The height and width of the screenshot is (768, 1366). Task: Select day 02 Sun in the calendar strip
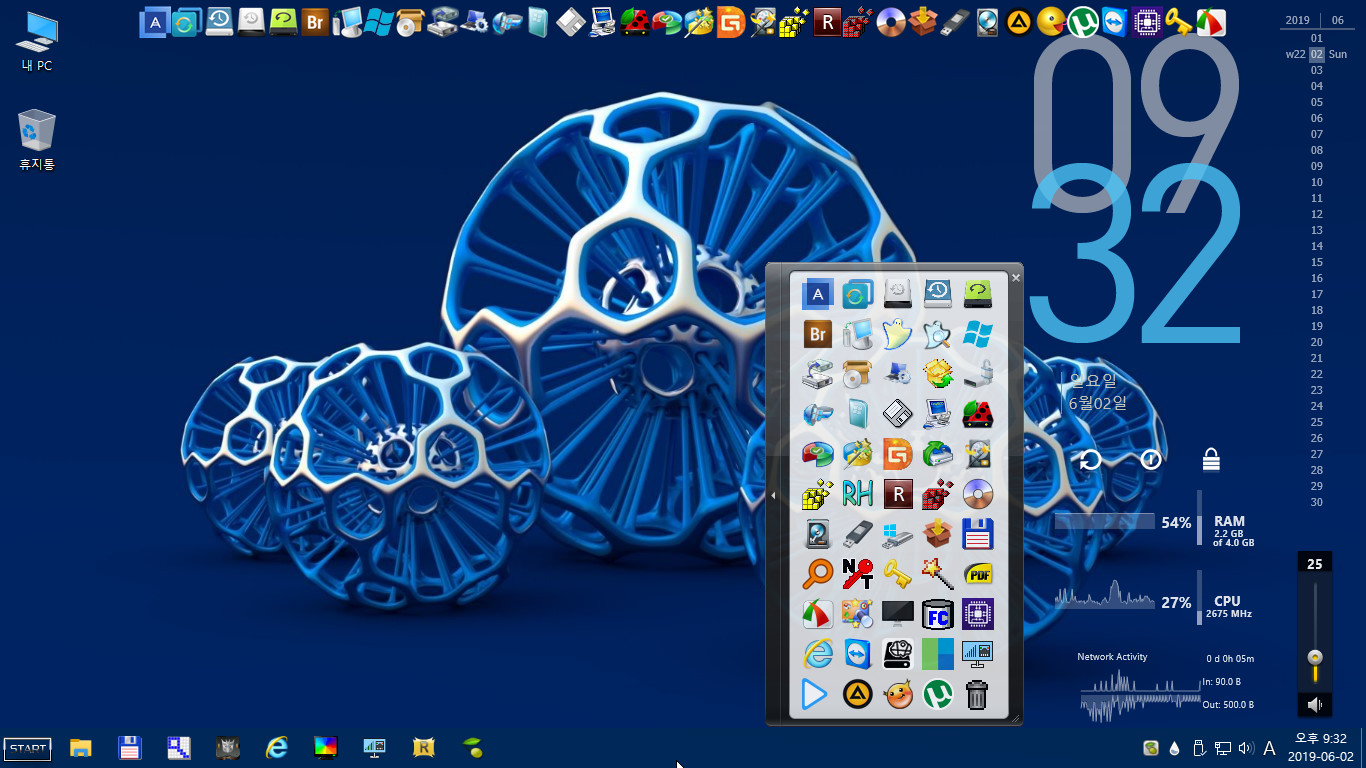pos(1317,54)
